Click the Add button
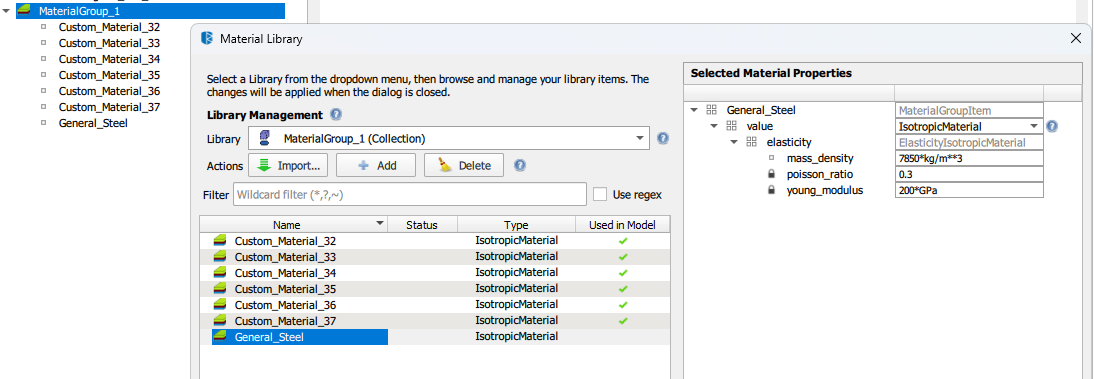Screen dimensions: 1094x379 click(376, 165)
